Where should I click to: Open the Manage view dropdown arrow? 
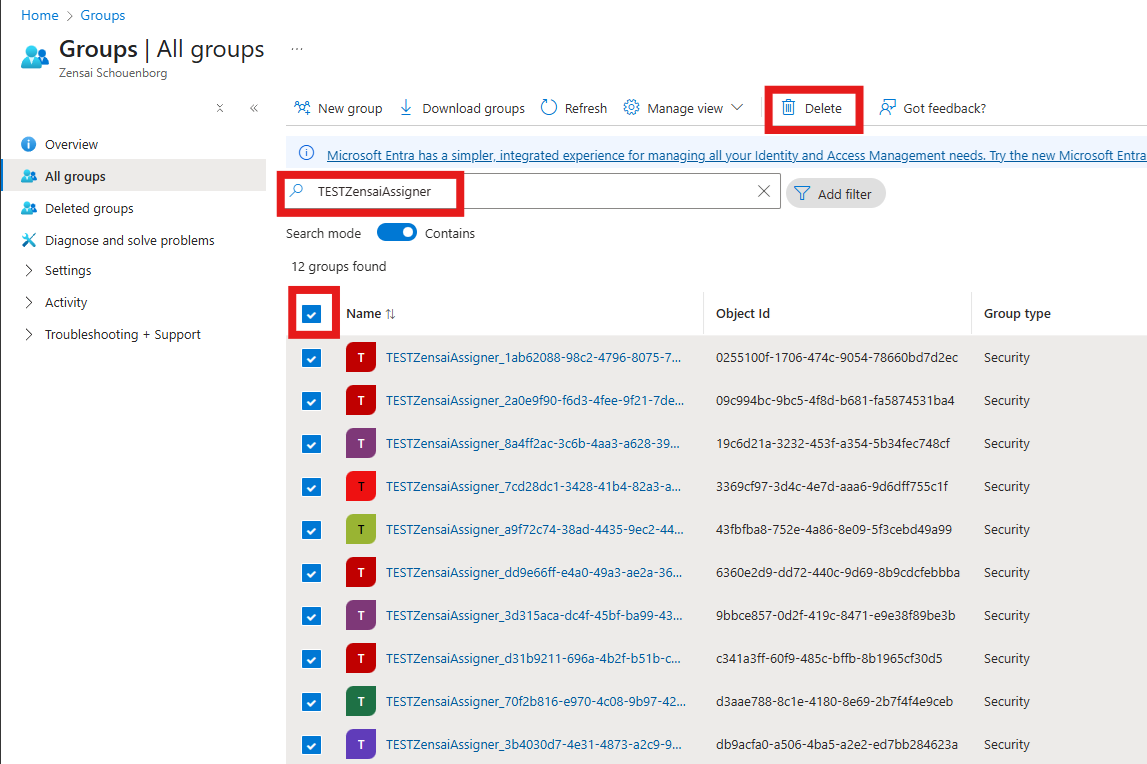737,108
